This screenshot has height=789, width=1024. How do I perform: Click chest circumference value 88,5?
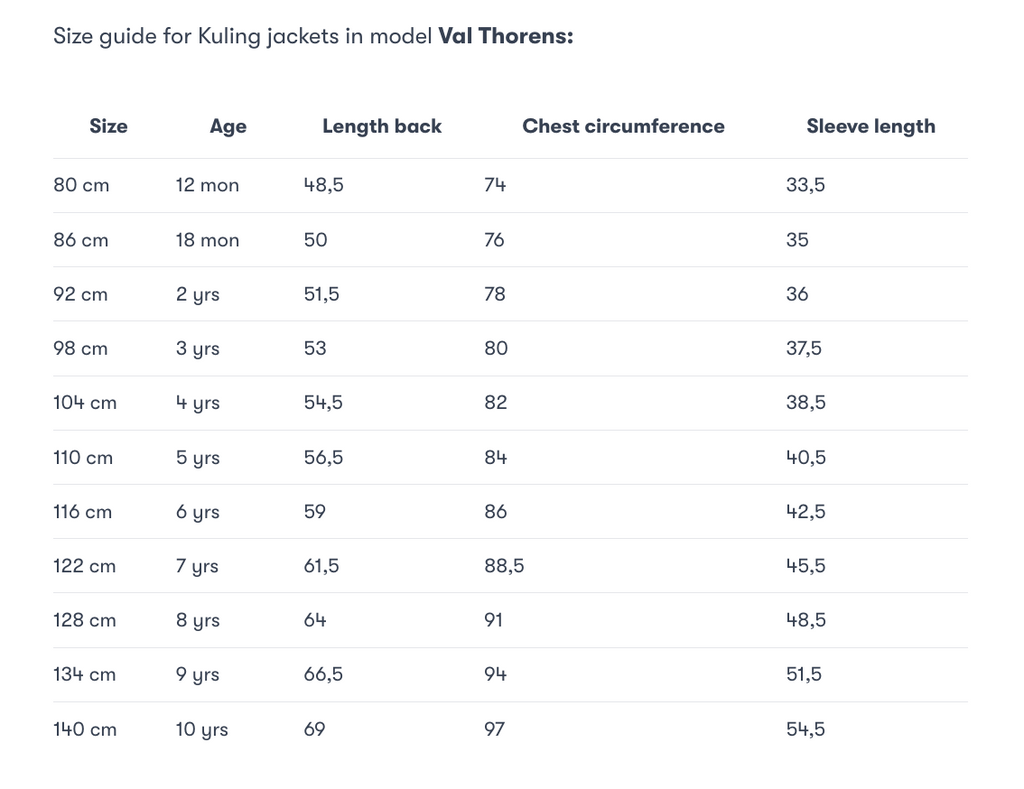tap(504, 566)
